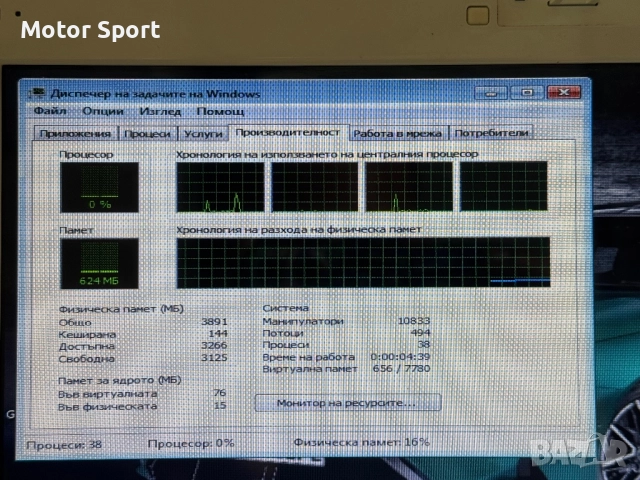Click the Във физическата value 15

click(220, 405)
